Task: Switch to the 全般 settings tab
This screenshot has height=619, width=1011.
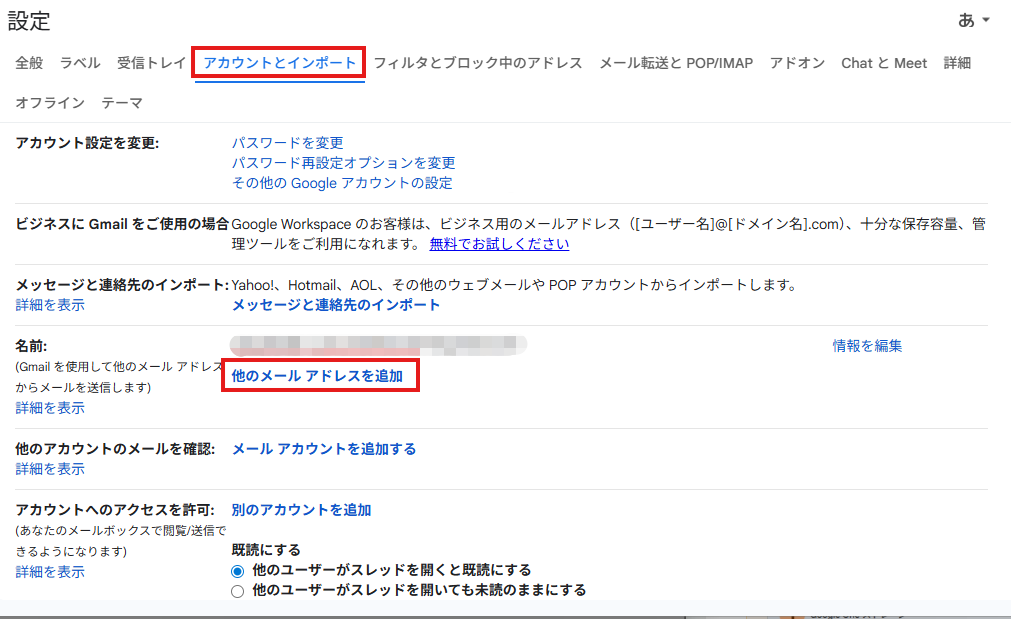Action: tap(29, 63)
